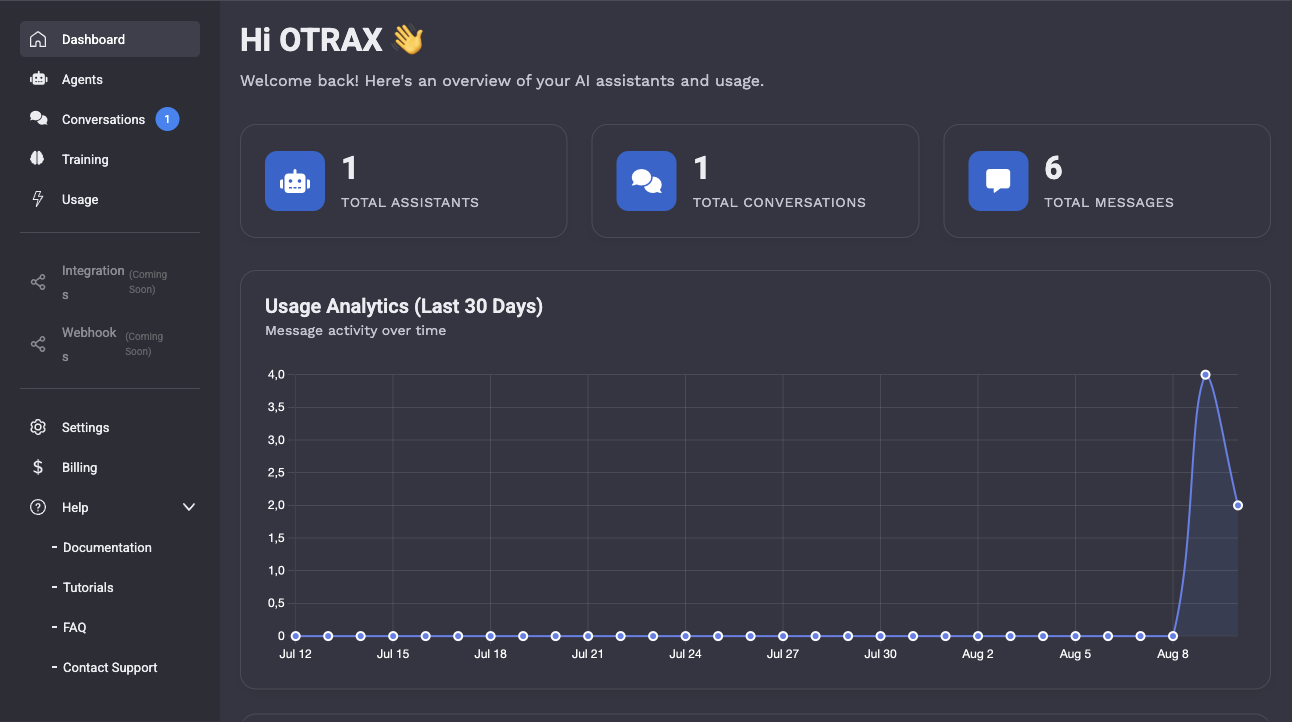This screenshot has width=1292, height=722.
Task: Open the Agents menu item
Action: (82, 80)
